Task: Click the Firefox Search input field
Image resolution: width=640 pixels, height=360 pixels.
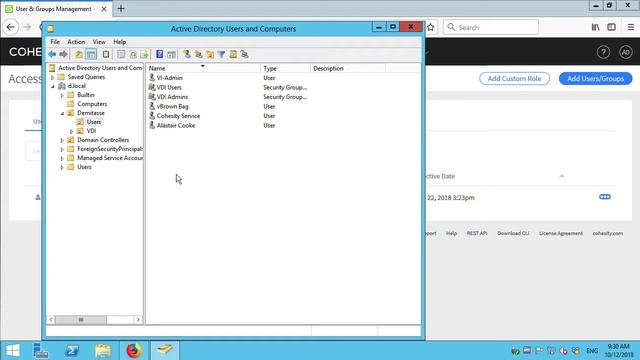Action: [x=491, y=27]
